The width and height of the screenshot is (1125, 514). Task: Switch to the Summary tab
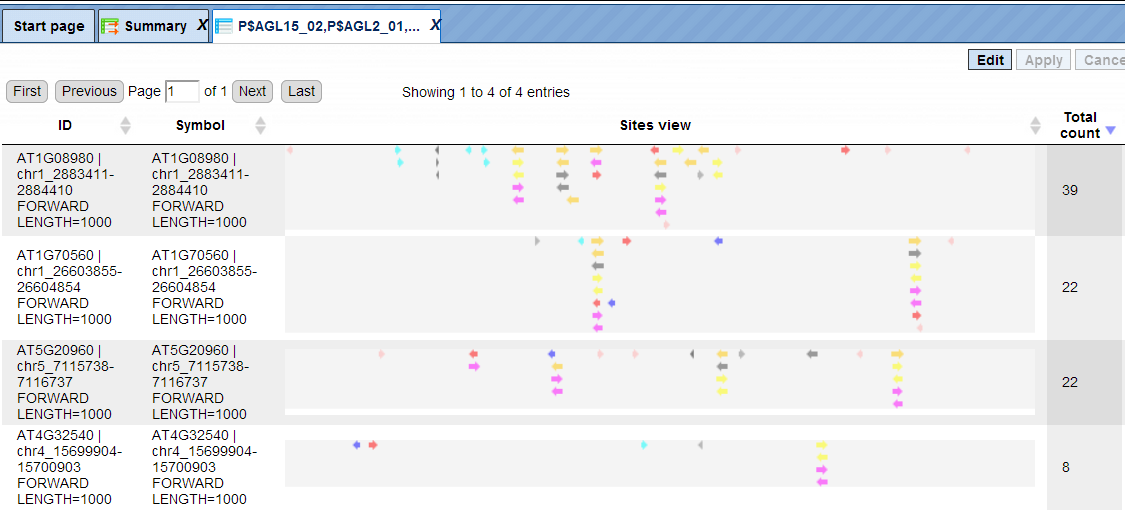(x=155, y=27)
